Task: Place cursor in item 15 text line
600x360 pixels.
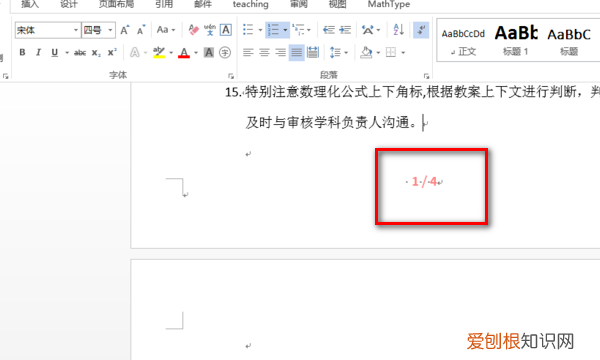Action: tap(412, 92)
